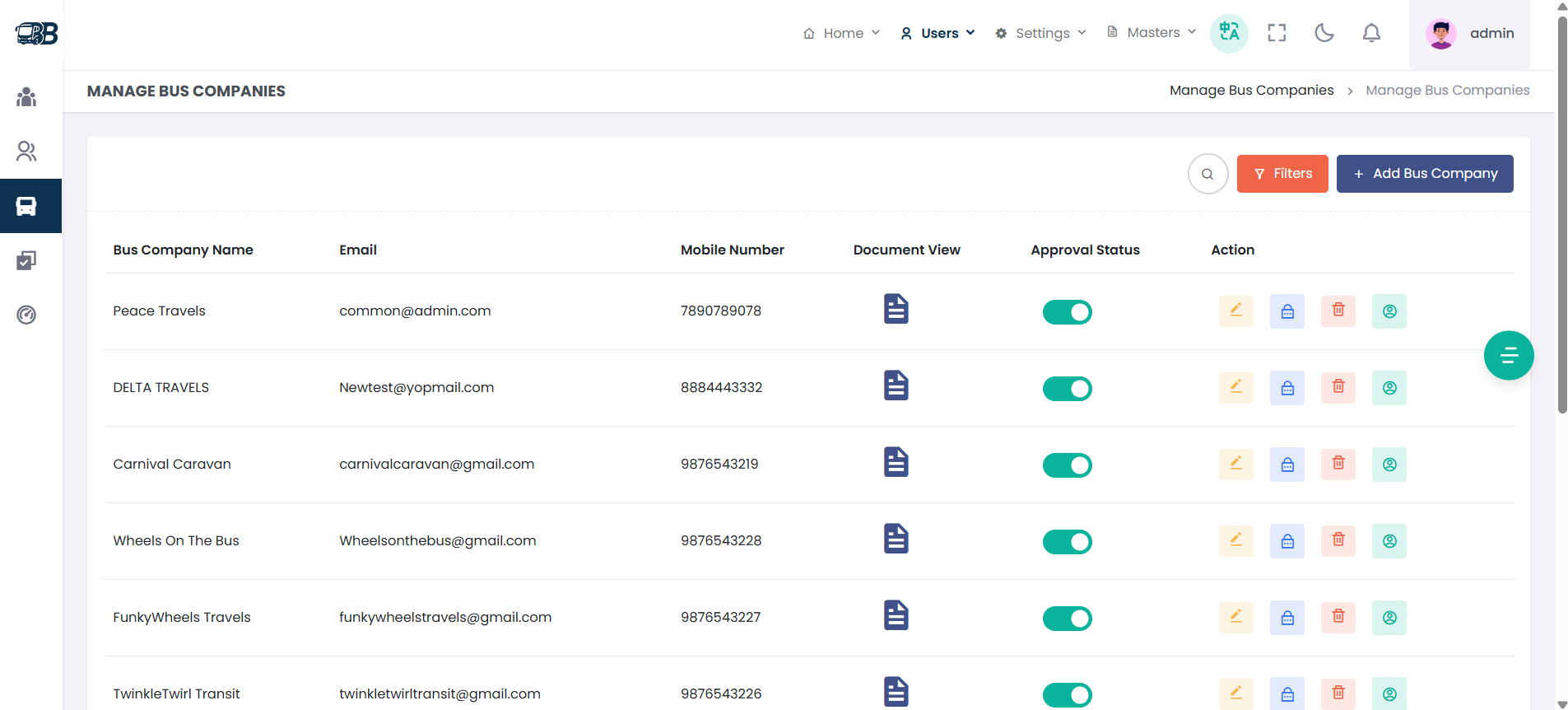Open the notifications bell
The height and width of the screenshot is (710, 1568).
coord(1371,33)
